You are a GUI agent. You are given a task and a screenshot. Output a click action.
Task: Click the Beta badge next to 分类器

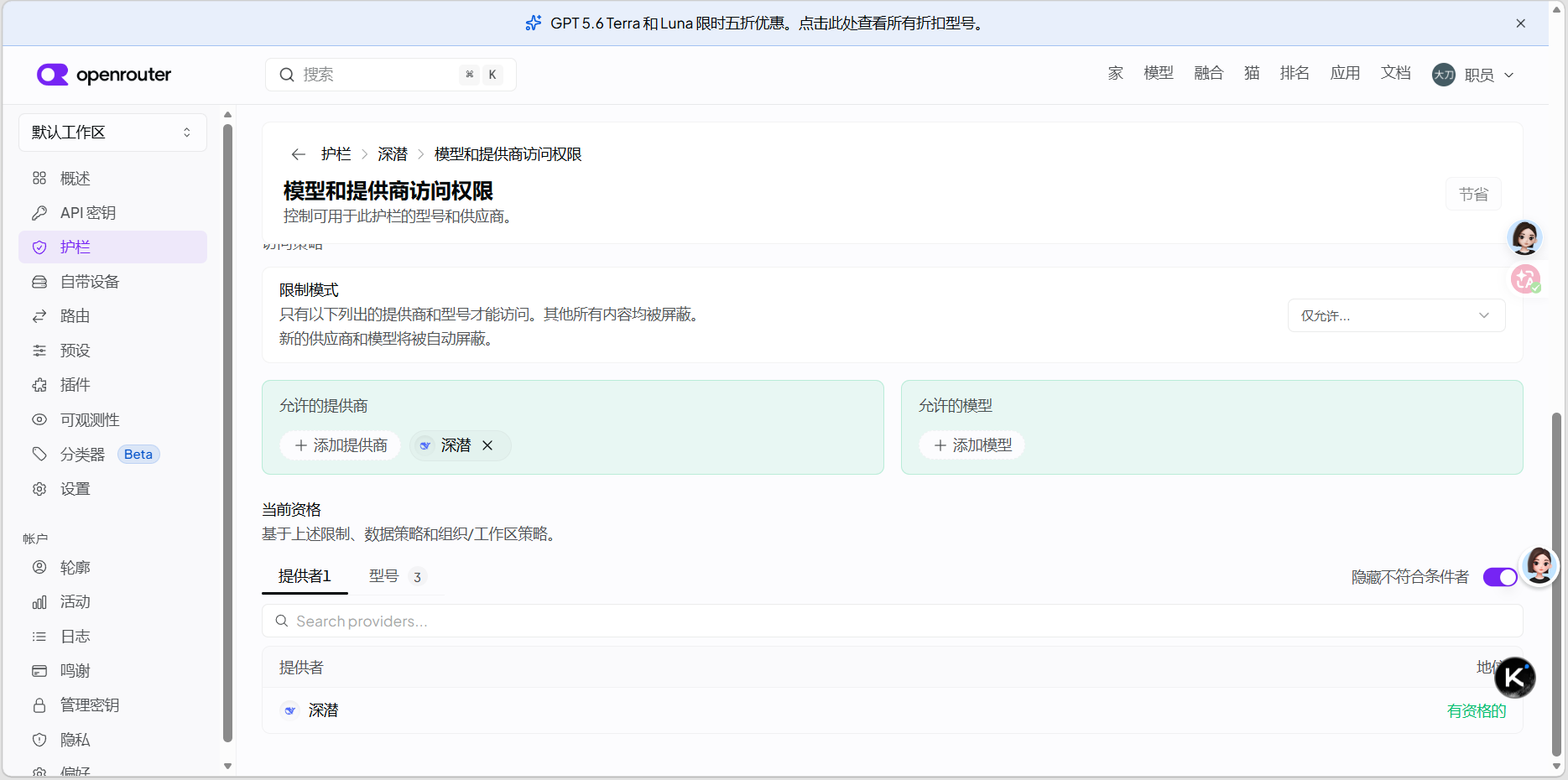tap(138, 454)
